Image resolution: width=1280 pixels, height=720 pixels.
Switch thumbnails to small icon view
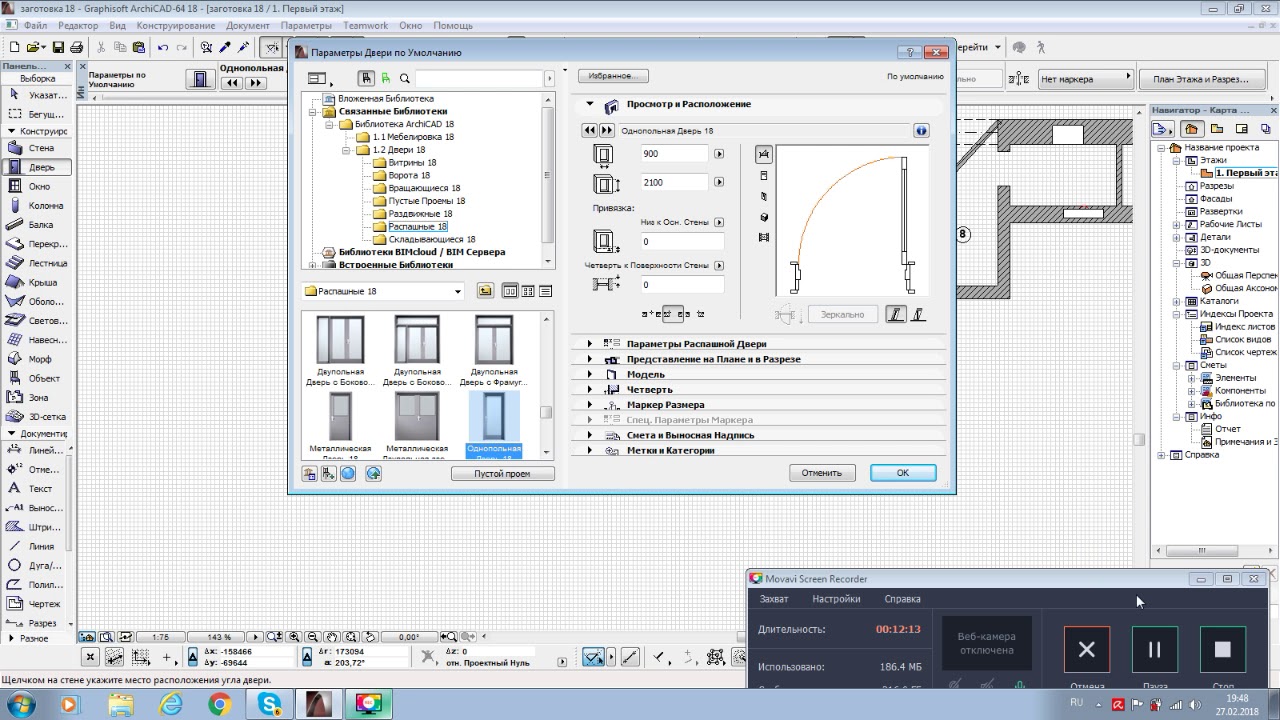[x=528, y=291]
